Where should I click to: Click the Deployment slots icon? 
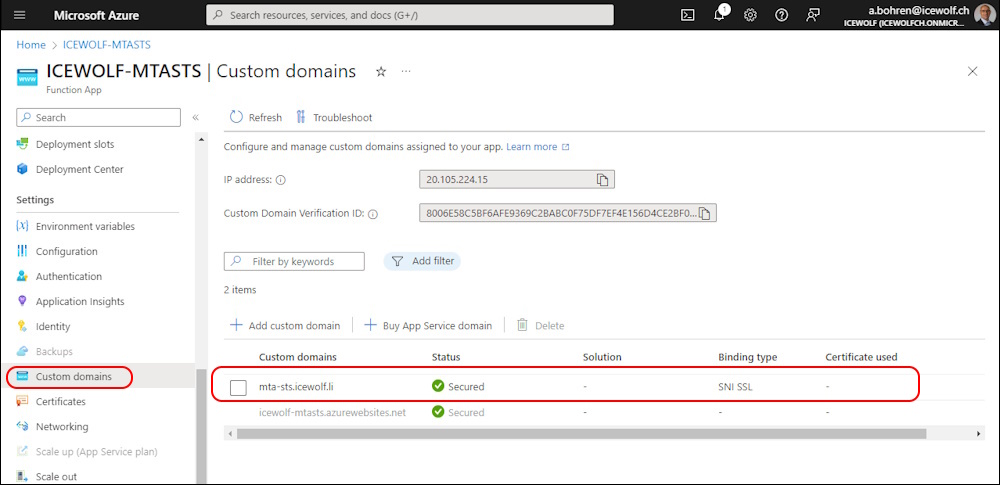pos(22,144)
